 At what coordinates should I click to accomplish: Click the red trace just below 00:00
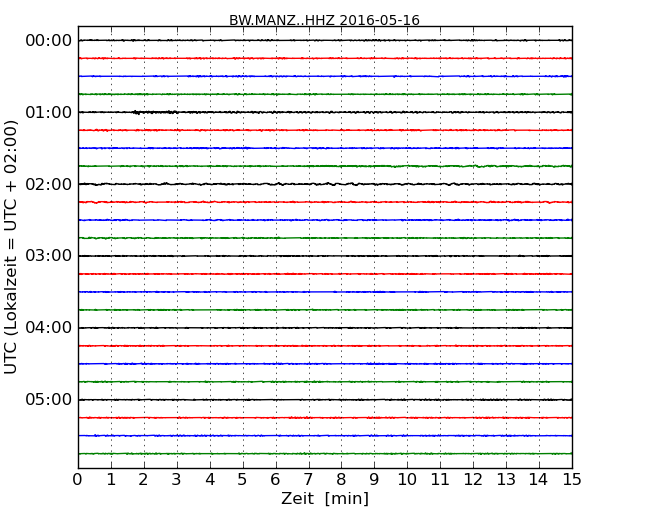325,58
